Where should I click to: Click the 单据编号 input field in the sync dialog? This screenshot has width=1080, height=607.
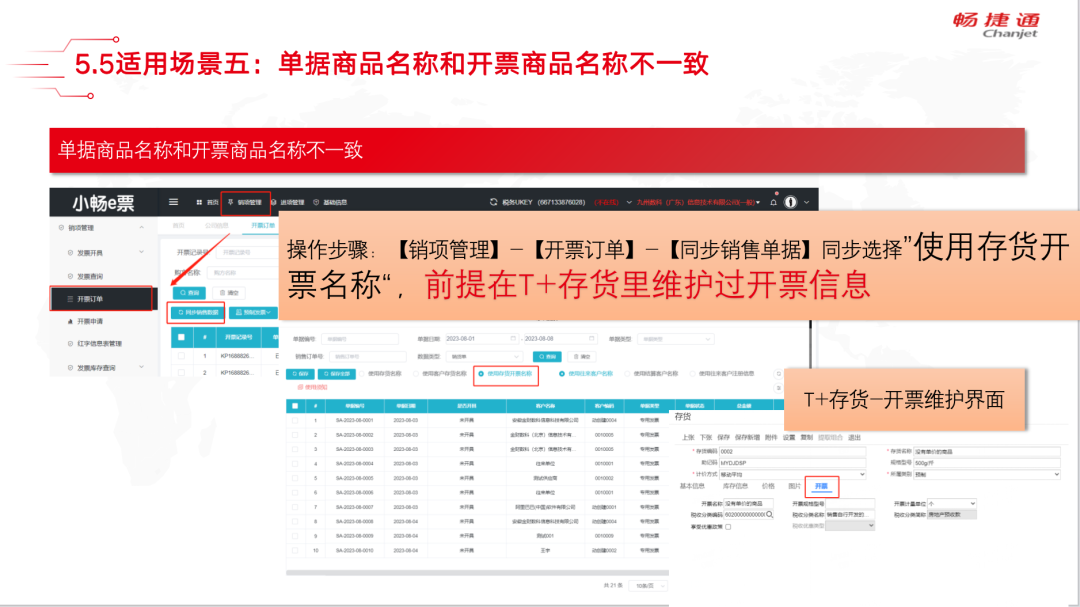pyautogui.click(x=360, y=339)
